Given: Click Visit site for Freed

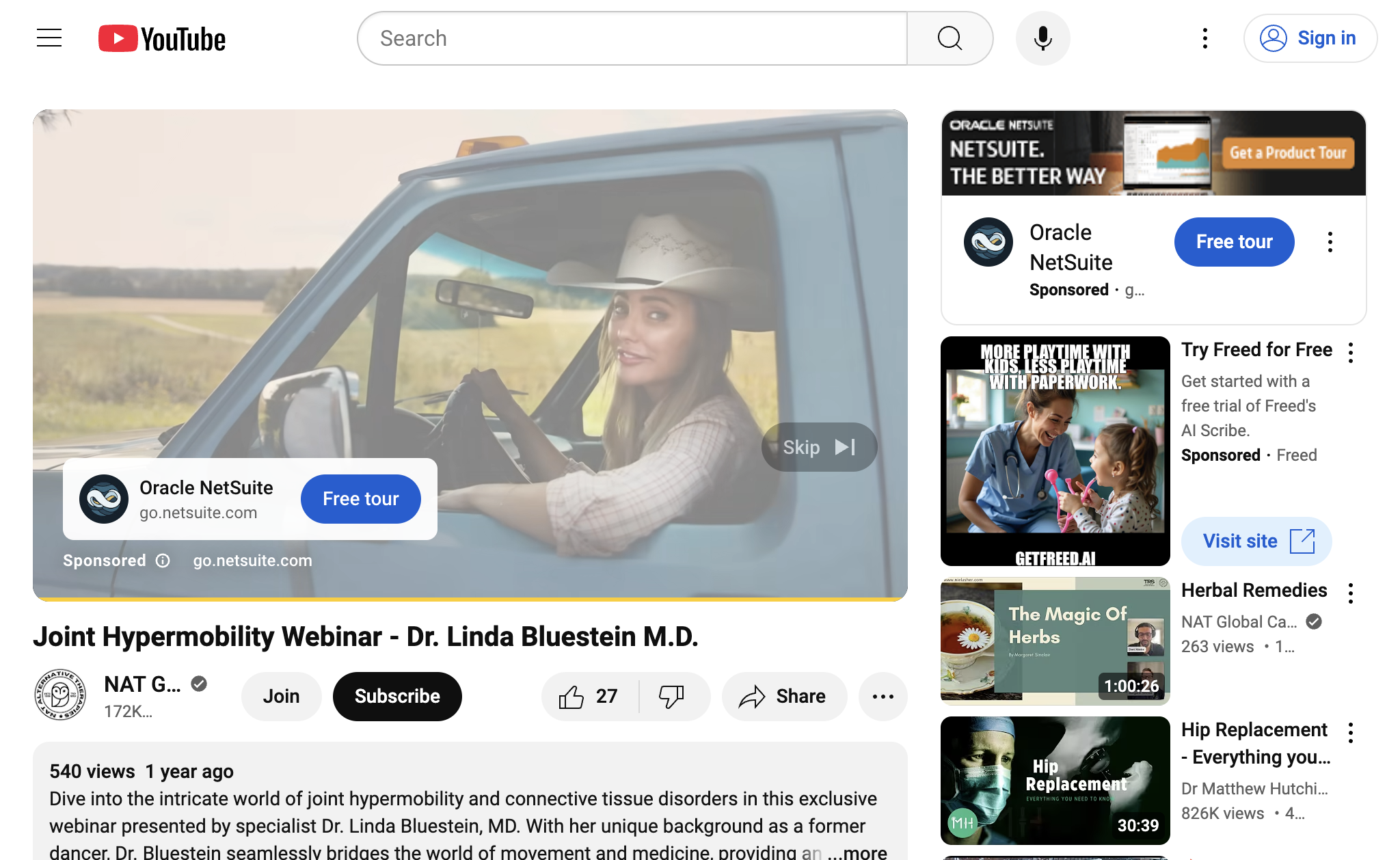Looking at the screenshot, I should pyautogui.click(x=1256, y=541).
